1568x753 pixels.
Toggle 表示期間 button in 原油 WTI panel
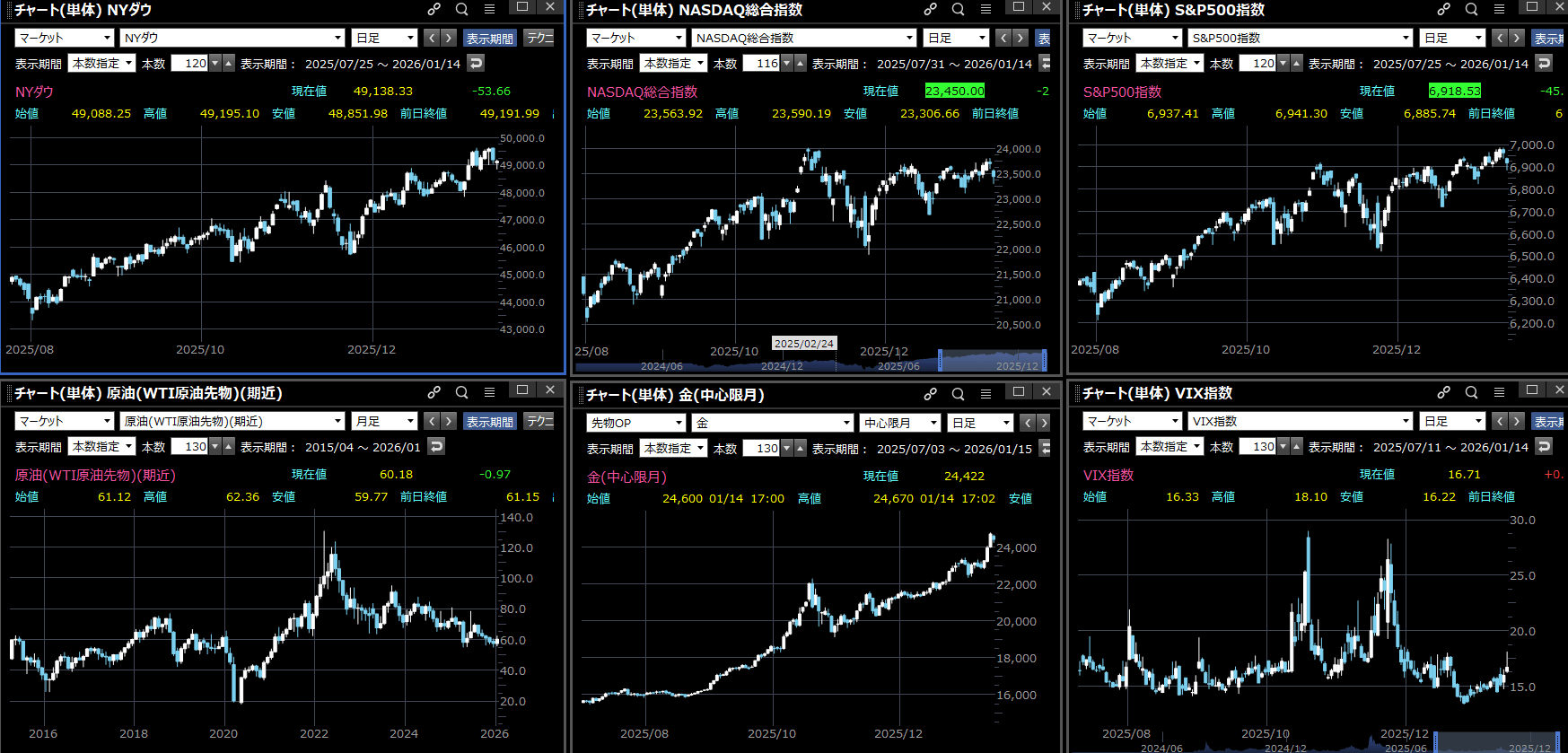[x=489, y=421]
